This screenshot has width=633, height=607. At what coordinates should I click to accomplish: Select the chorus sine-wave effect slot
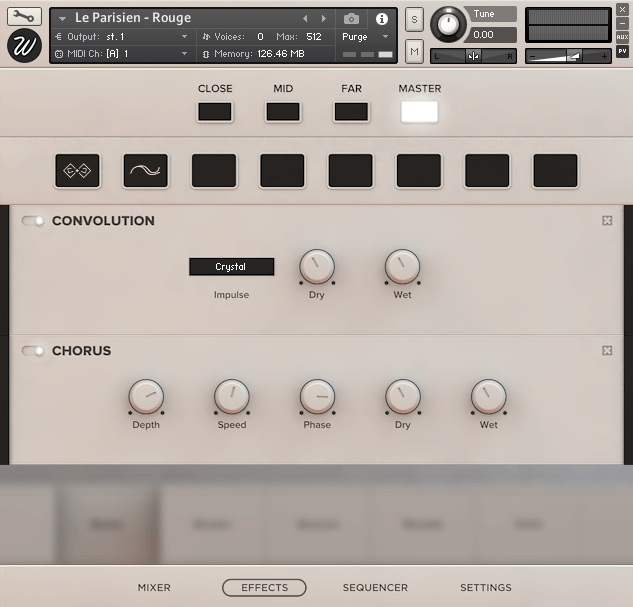pyautogui.click(x=145, y=171)
